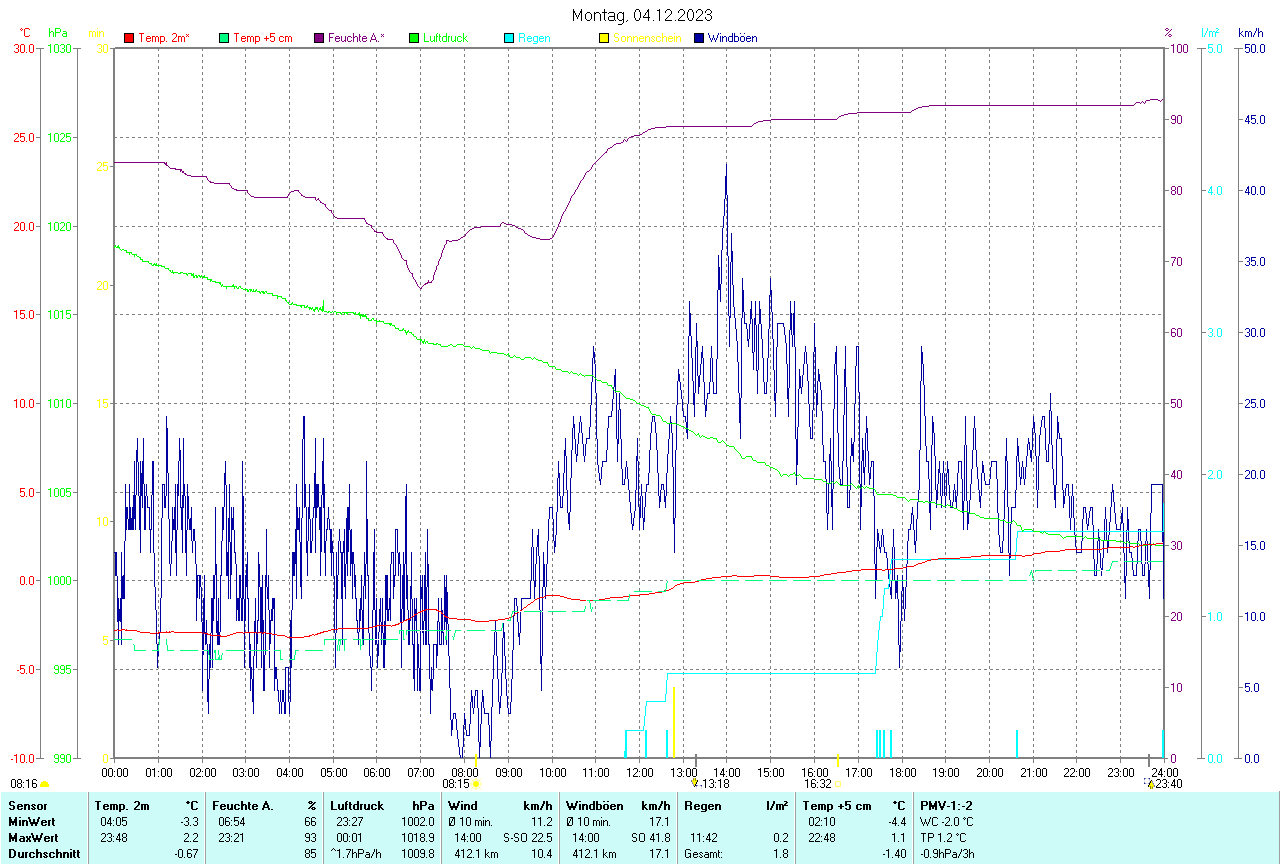Click the 'Regen' table column header
Screen dimensions: 1280x864
702,805
